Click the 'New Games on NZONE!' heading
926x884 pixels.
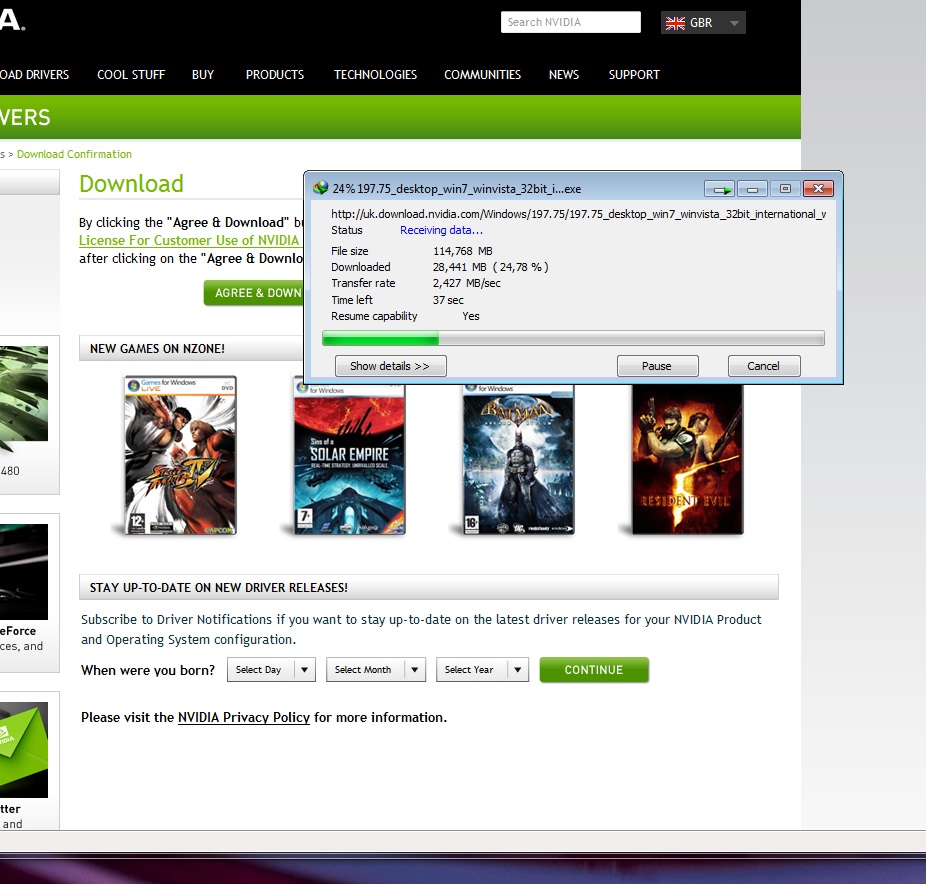pyautogui.click(x=157, y=349)
